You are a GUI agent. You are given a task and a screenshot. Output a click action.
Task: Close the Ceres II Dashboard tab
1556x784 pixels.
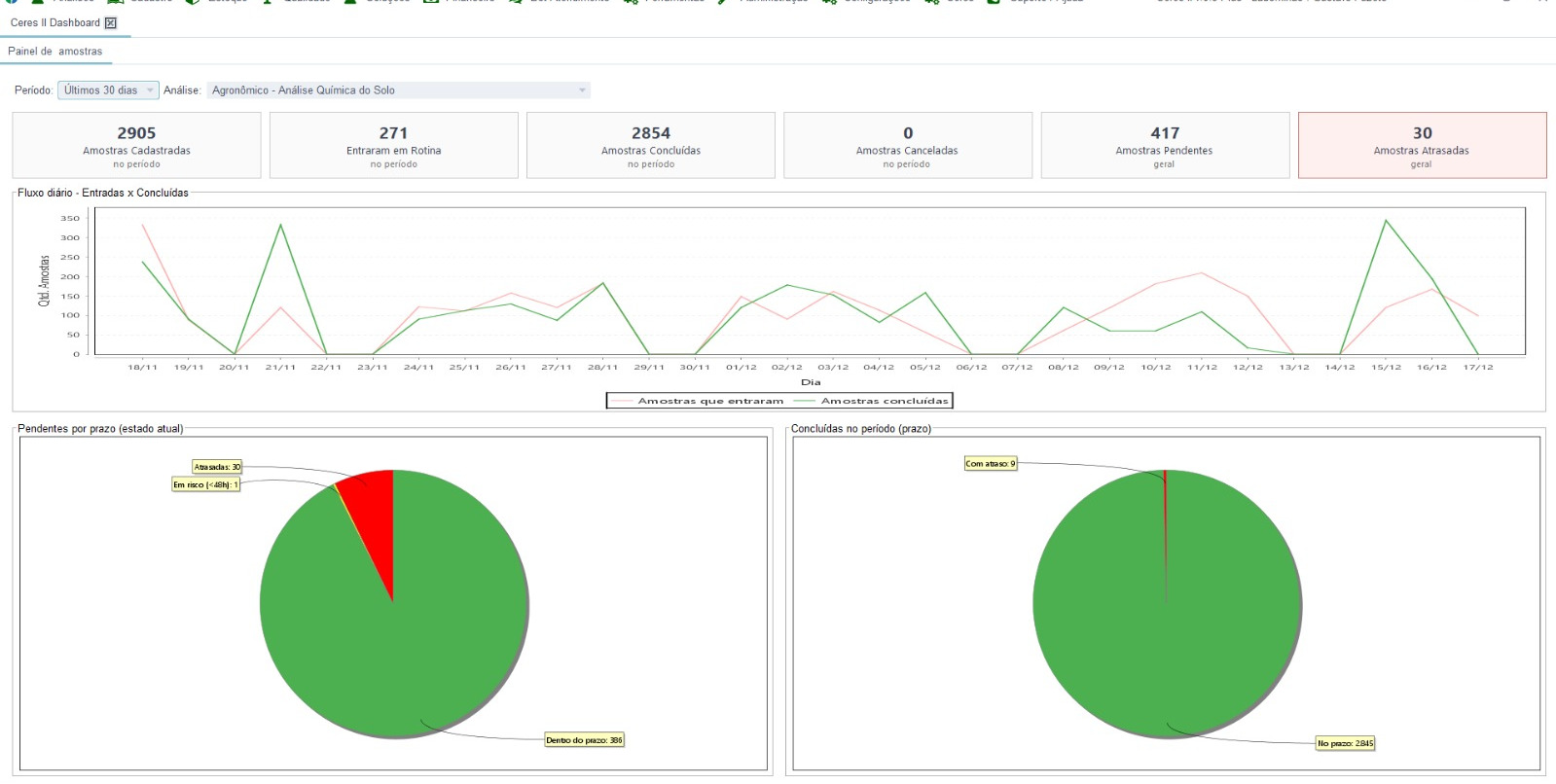tap(110, 22)
